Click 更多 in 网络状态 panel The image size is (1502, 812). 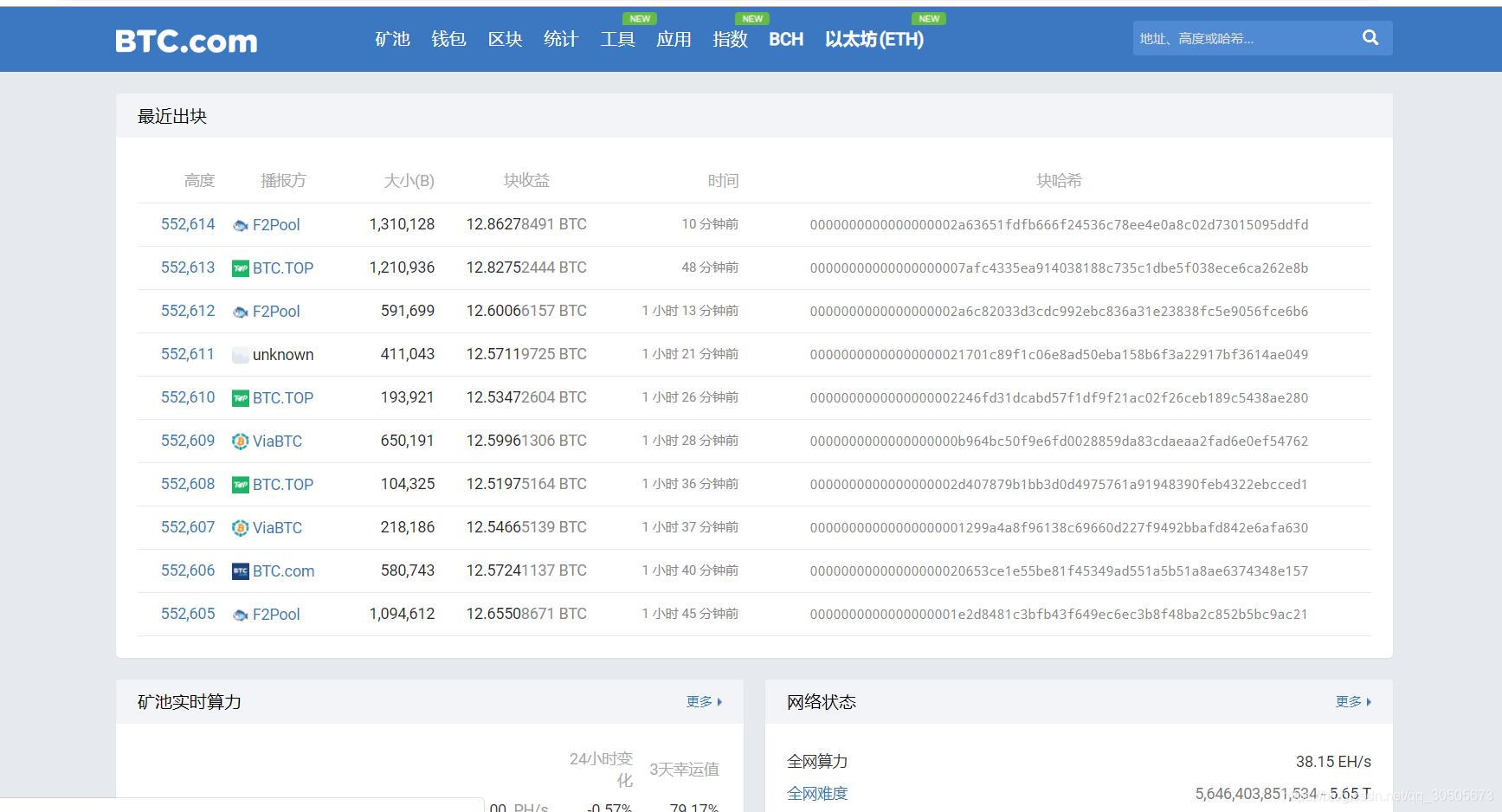(1353, 701)
